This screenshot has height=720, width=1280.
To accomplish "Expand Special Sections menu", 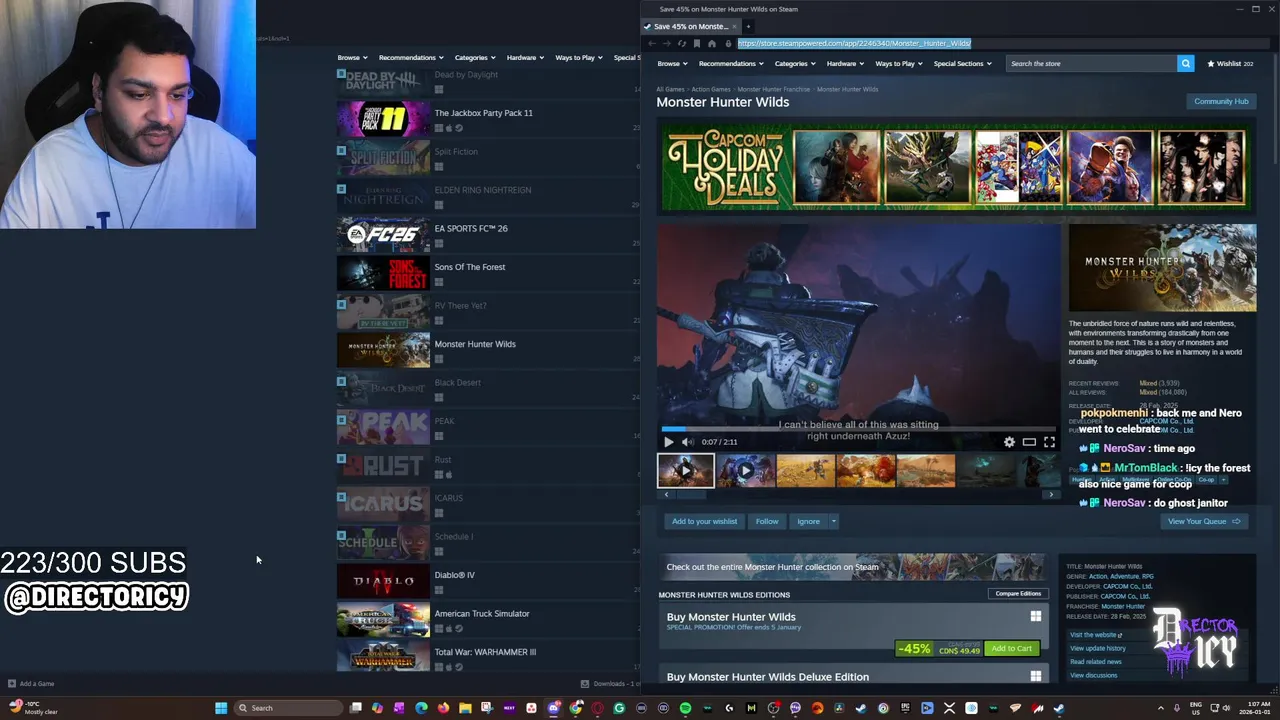I will pyautogui.click(x=962, y=63).
